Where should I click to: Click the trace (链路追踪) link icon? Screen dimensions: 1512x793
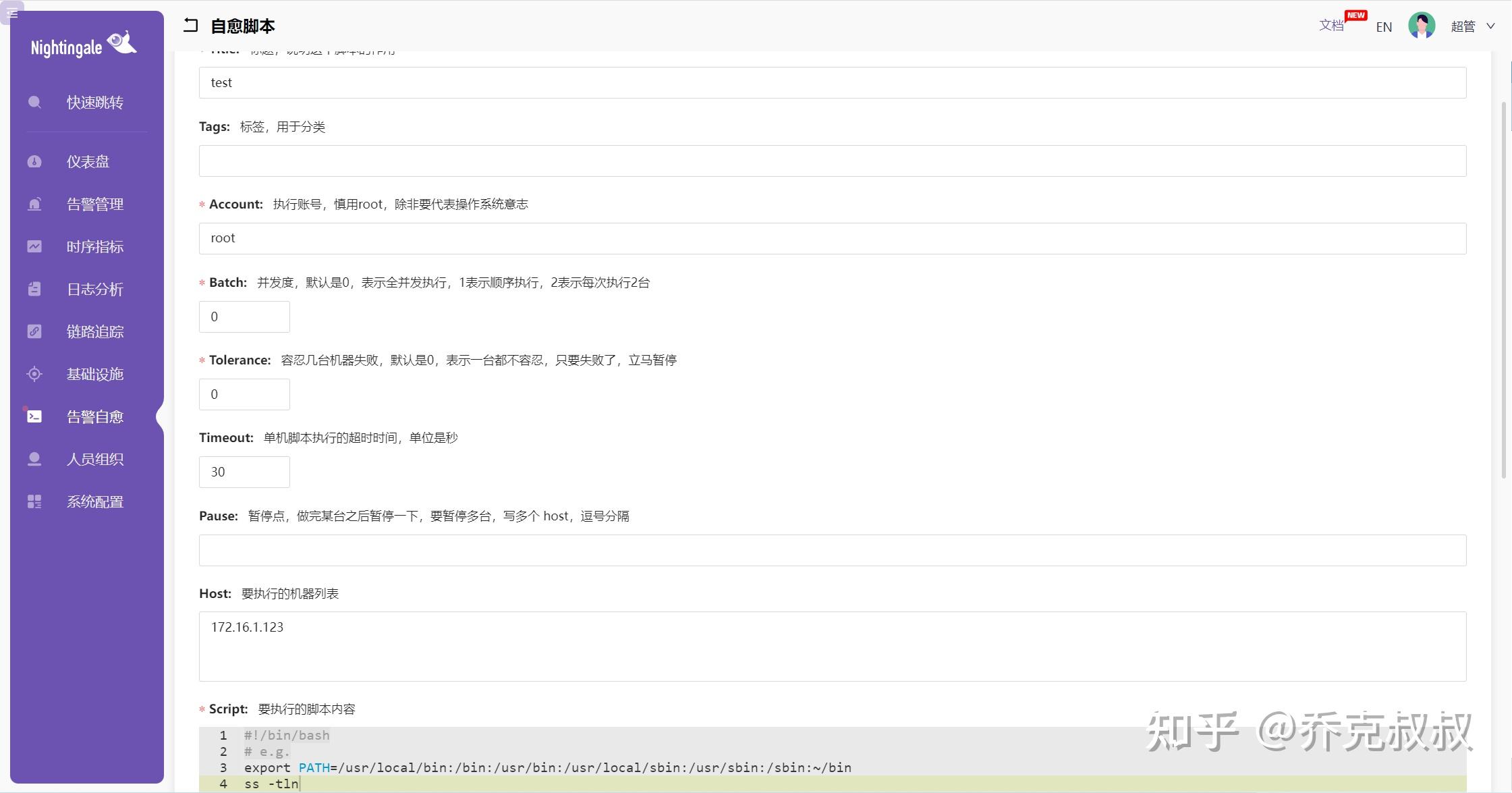(x=34, y=332)
